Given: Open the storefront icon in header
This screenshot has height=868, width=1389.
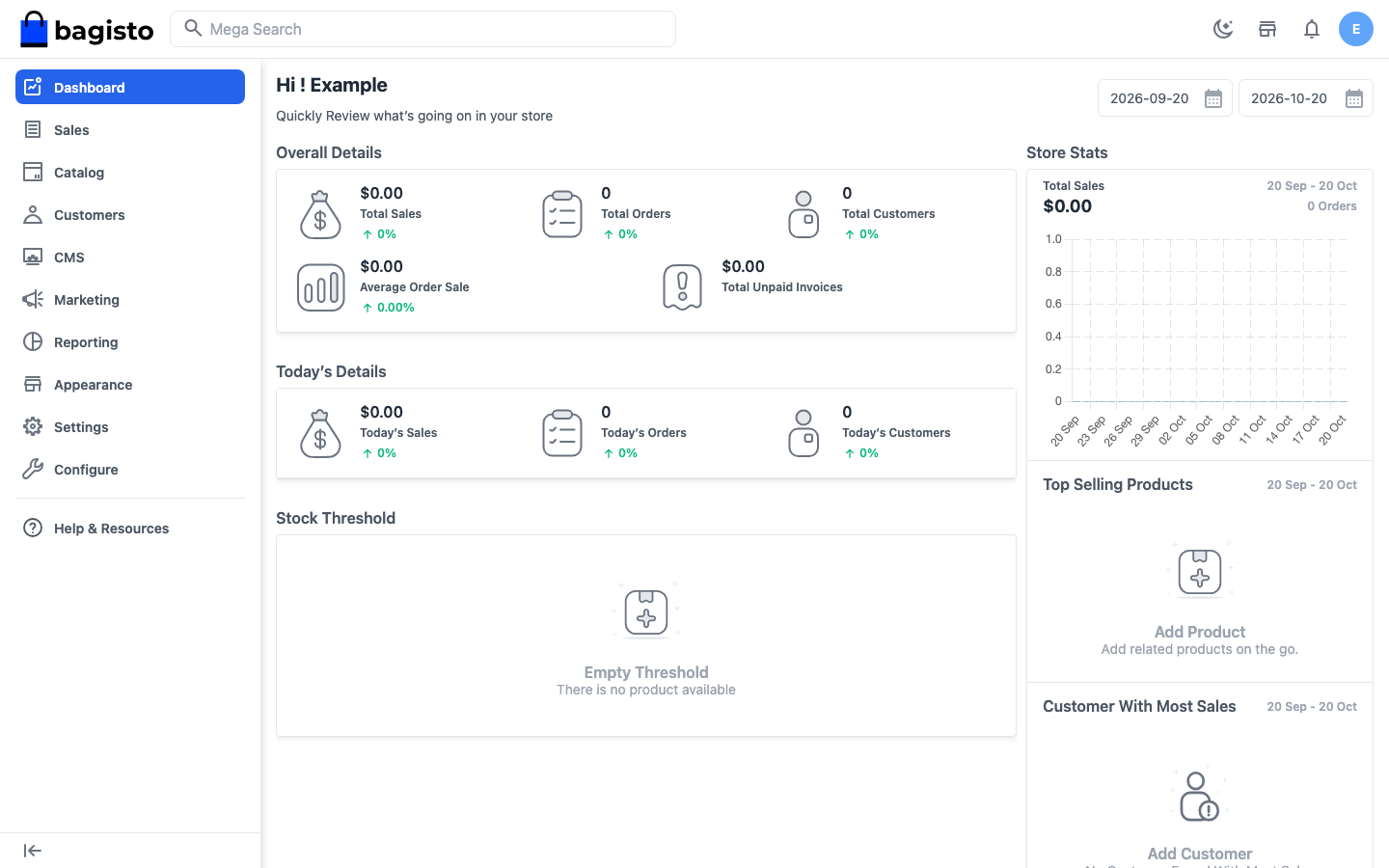Looking at the screenshot, I should click(x=1267, y=29).
